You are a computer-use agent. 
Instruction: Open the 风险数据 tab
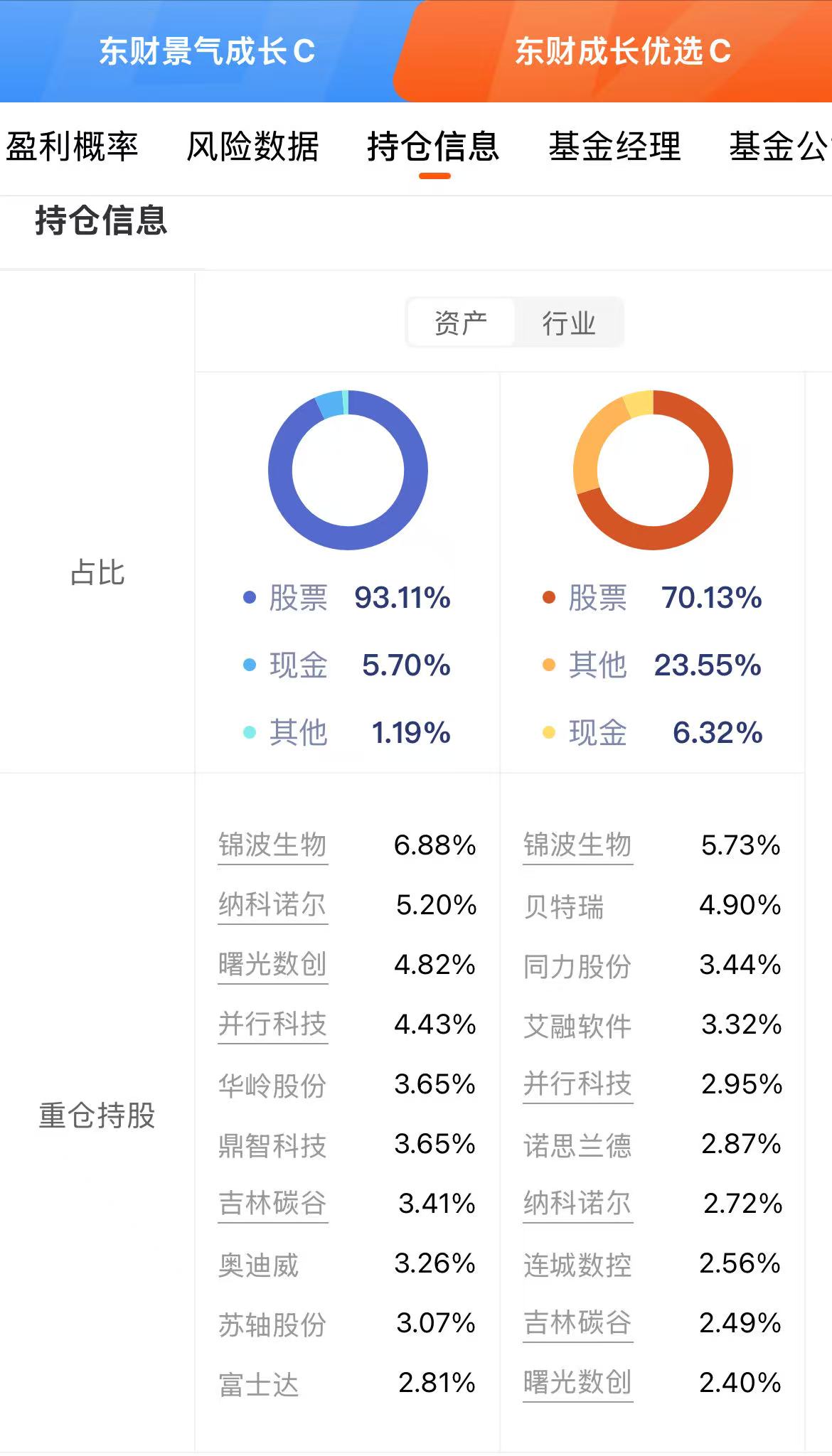pyautogui.click(x=252, y=146)
